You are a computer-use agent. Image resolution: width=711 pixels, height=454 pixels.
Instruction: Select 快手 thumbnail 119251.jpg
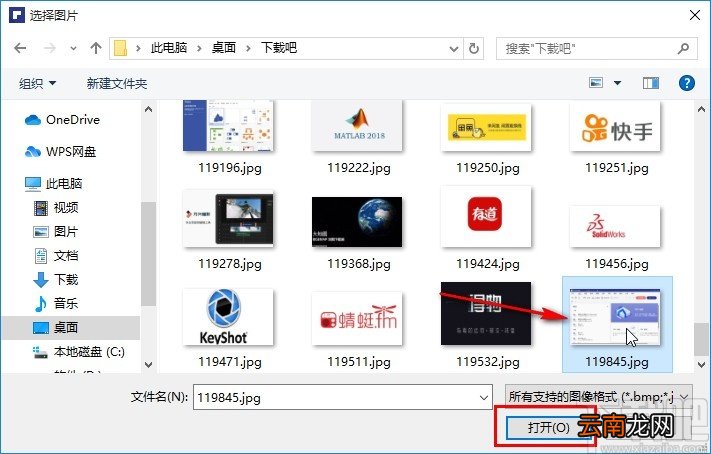click(615, 127)
